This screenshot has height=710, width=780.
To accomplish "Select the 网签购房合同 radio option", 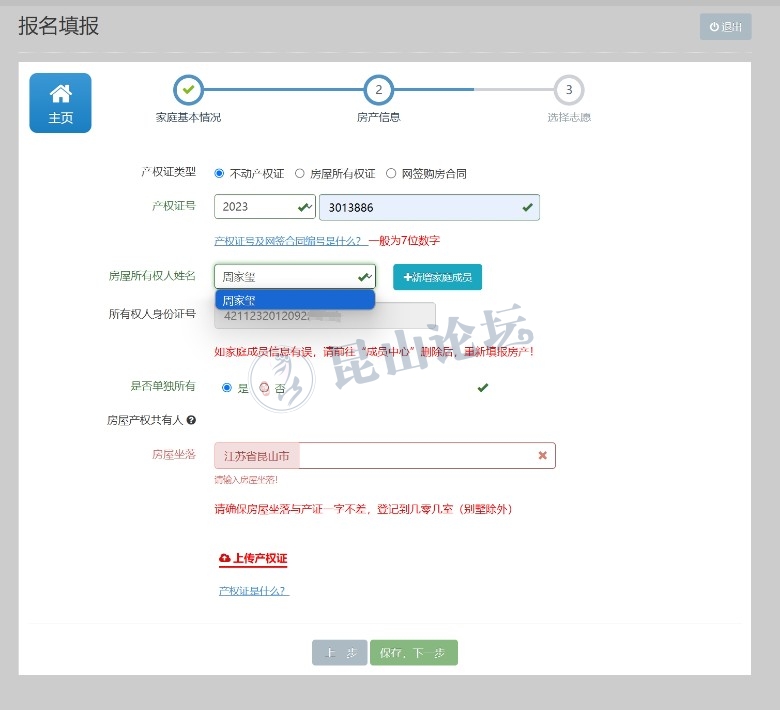I will click(391, 173).
